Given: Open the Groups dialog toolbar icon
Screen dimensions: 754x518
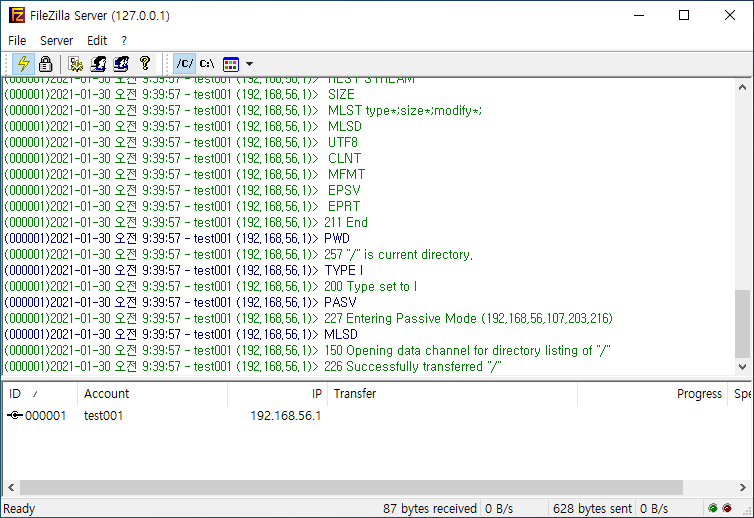Looking at the screenshot, I should tap(121, 63).
